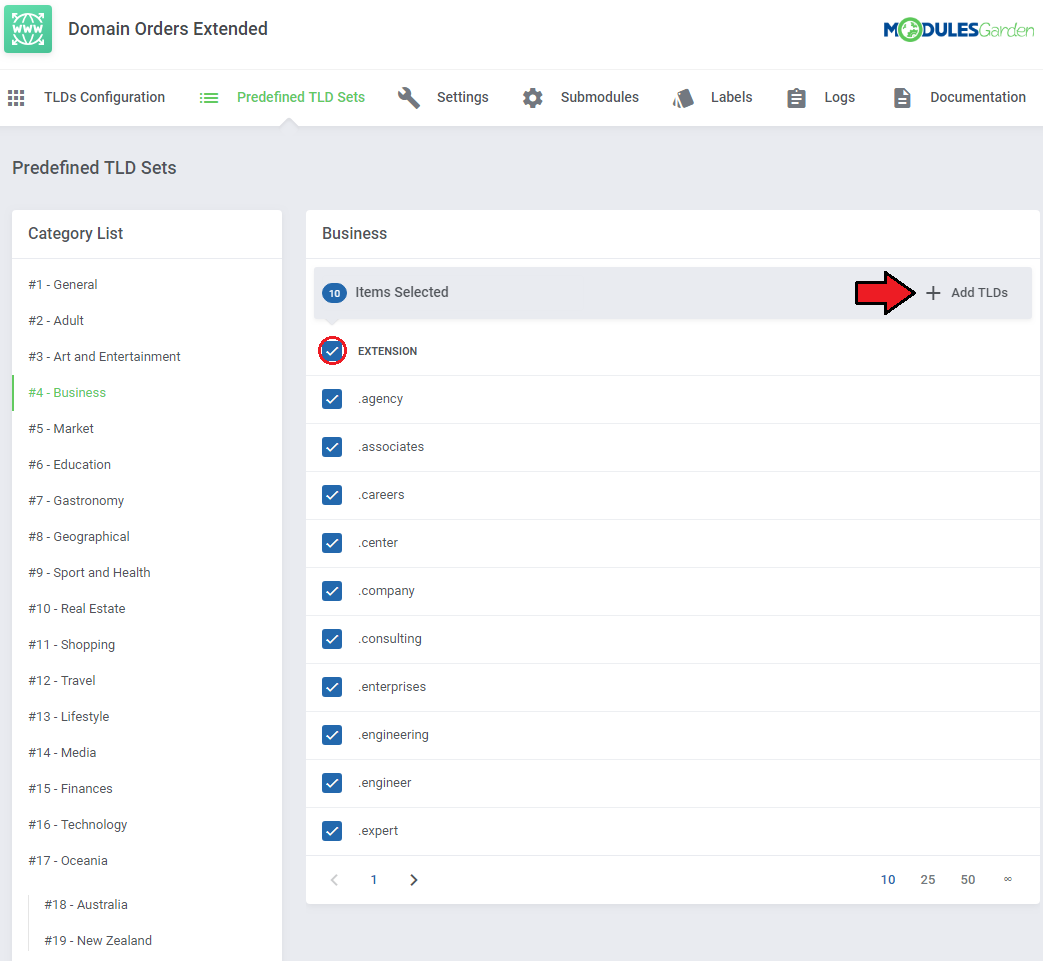Click the EXTENSION column header
This screenshot has width=1043, height=961.
[388, 351]
